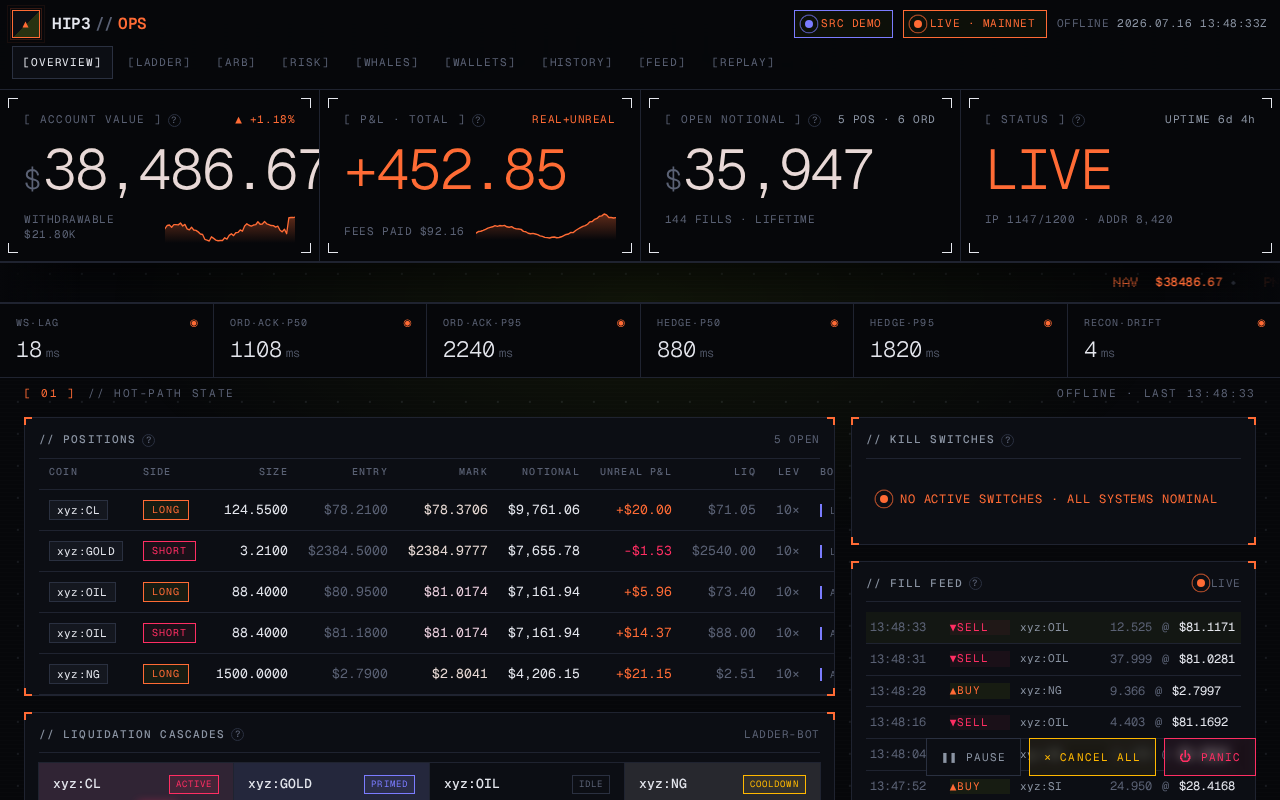This screenshot has width=1280, height=800.
Task: Open Account Value help icon
Action: pyautogui.click(x=174, y=120)
